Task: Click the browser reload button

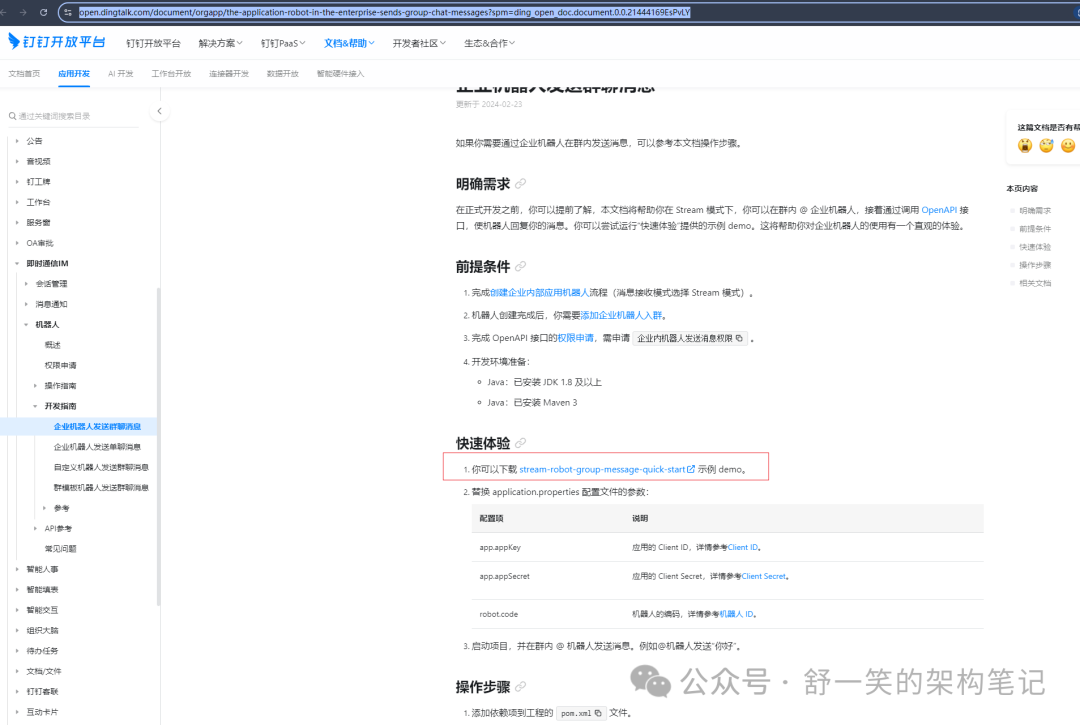Action: pyautogui.click(x=43, y=12)
